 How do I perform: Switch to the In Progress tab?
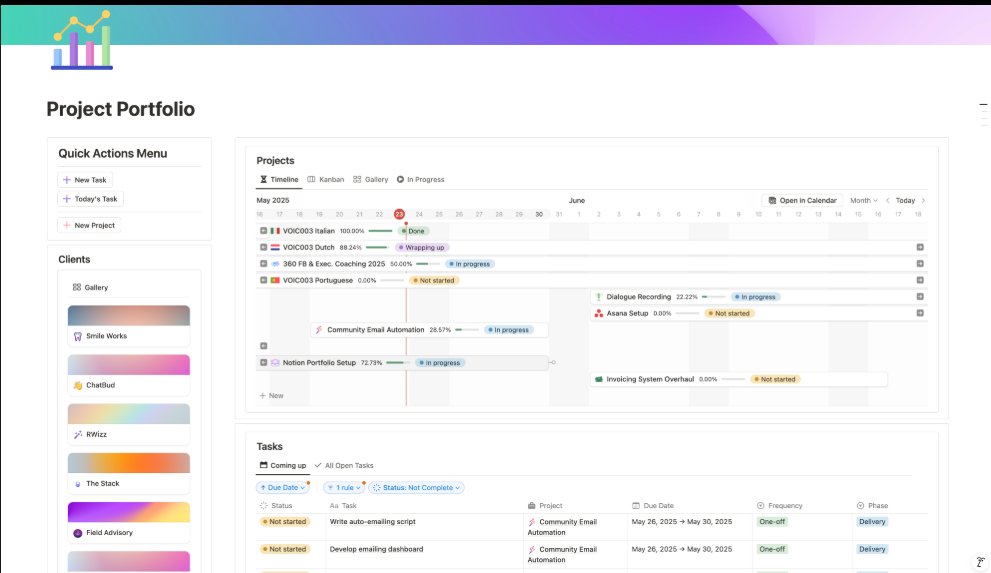tap(420, 179)
